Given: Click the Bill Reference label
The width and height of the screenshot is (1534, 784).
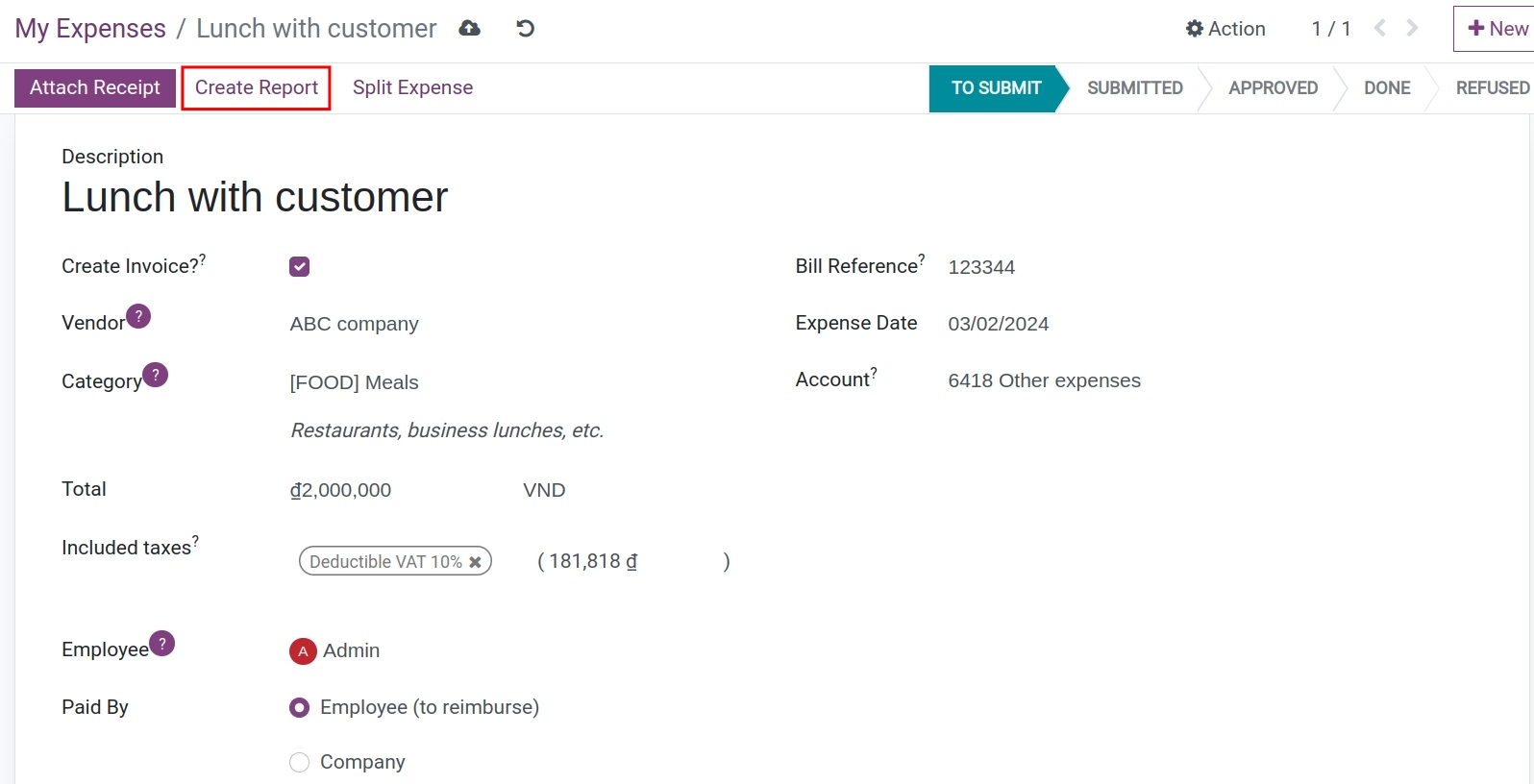Looking at the screenshot, I should tap(856, 266).
